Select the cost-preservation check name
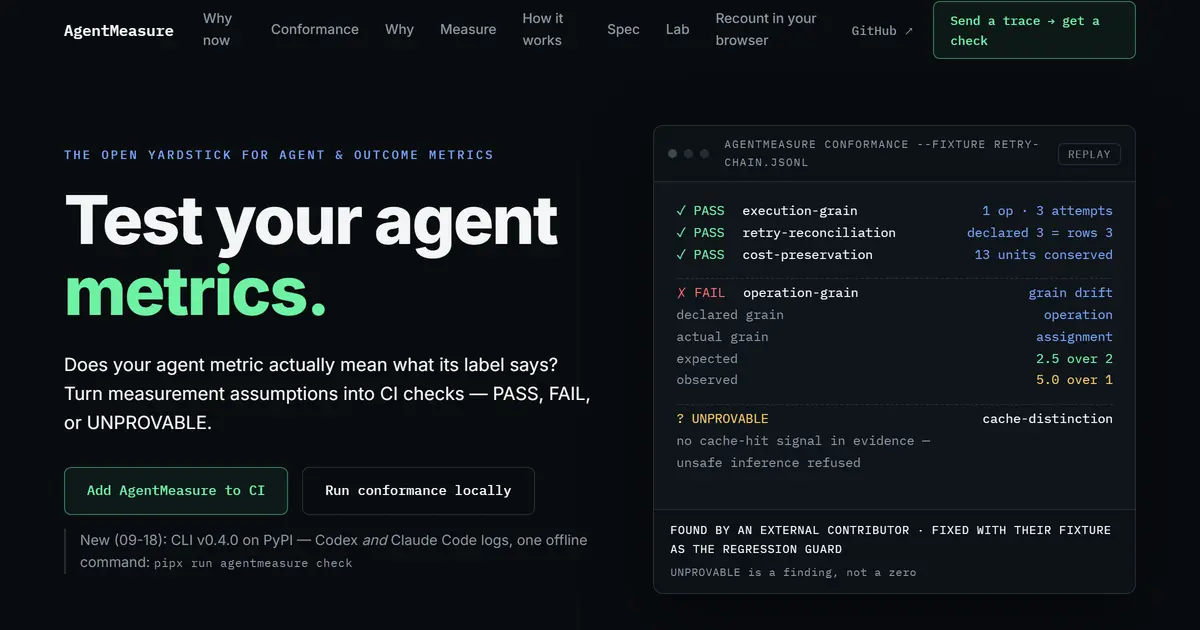The height and width of the screenshot is (630, 1200). 807,255
